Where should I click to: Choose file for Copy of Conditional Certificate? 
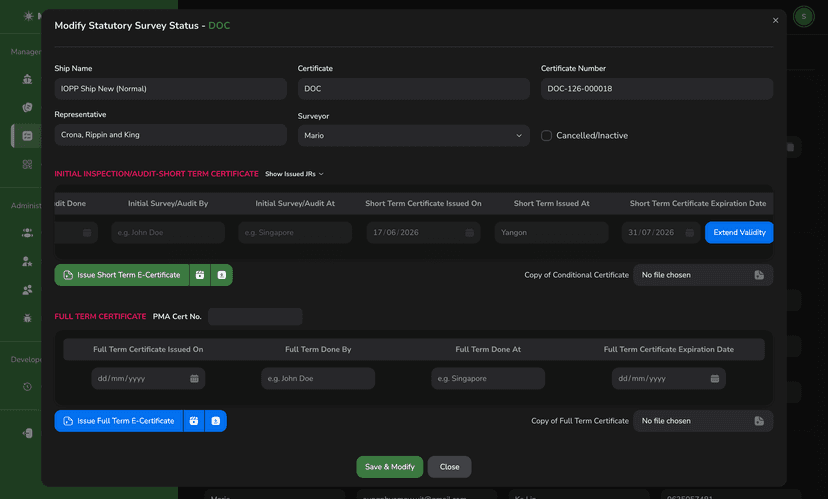(703, 275)
